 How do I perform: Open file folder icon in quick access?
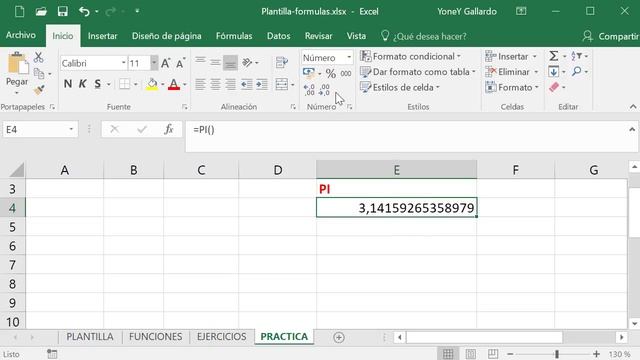pyautogui.click(x=41, y=11)
